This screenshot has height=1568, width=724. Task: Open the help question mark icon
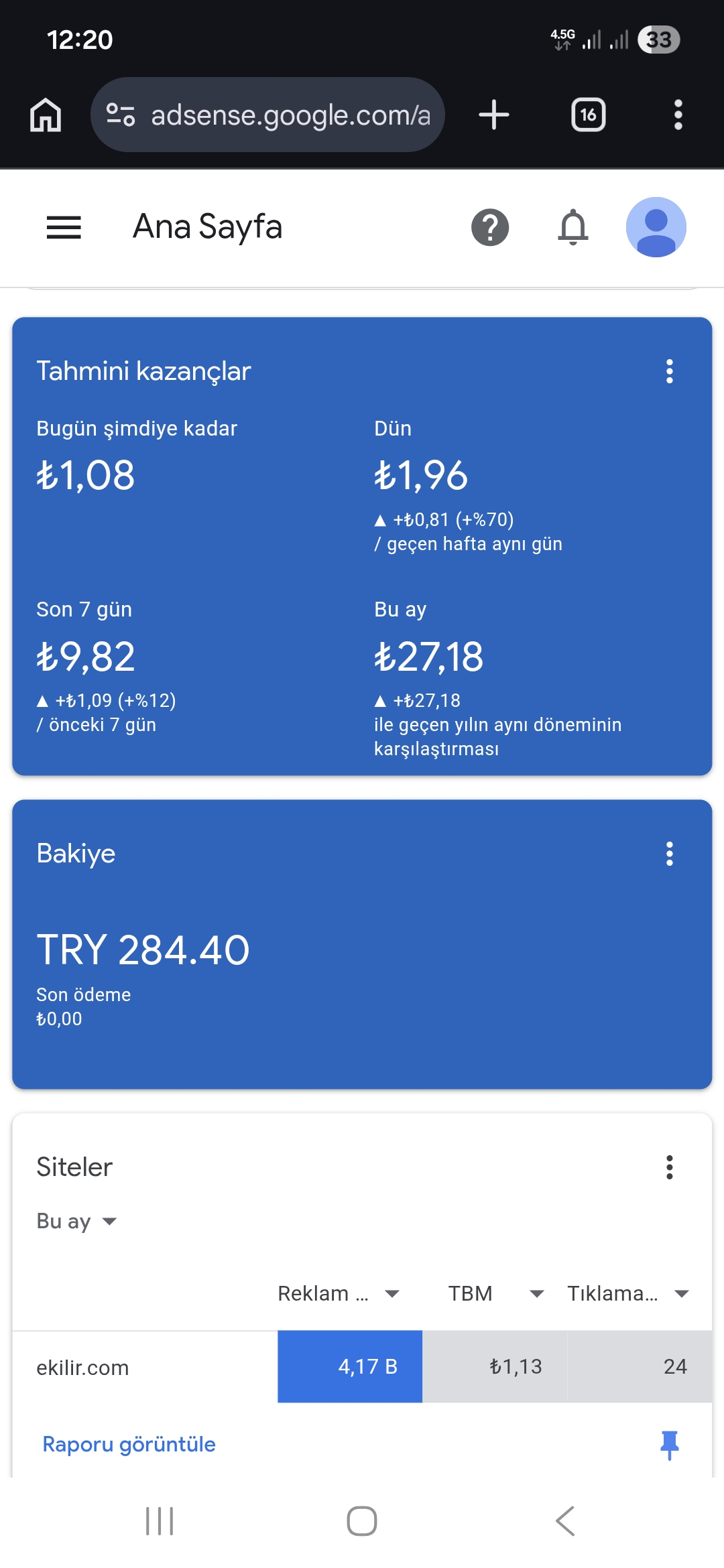click(490, 227)
